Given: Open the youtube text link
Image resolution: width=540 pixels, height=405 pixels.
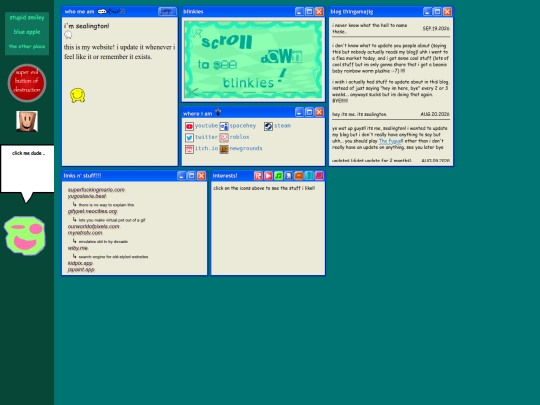Looking at the screenshot, I should point(206,126).
